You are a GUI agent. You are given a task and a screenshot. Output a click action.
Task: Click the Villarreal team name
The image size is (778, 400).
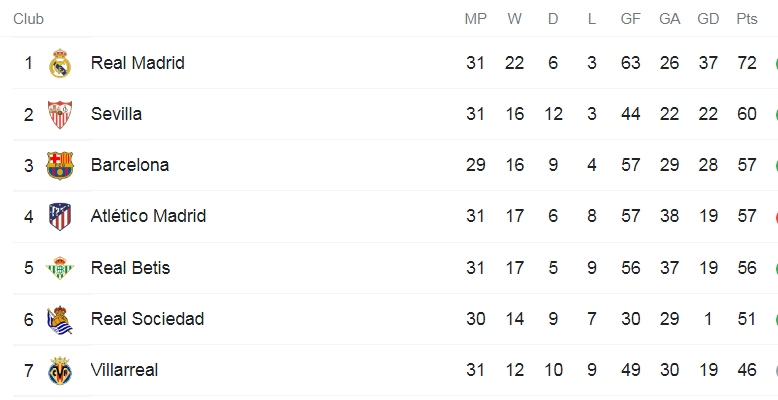[x=124, y=370]
